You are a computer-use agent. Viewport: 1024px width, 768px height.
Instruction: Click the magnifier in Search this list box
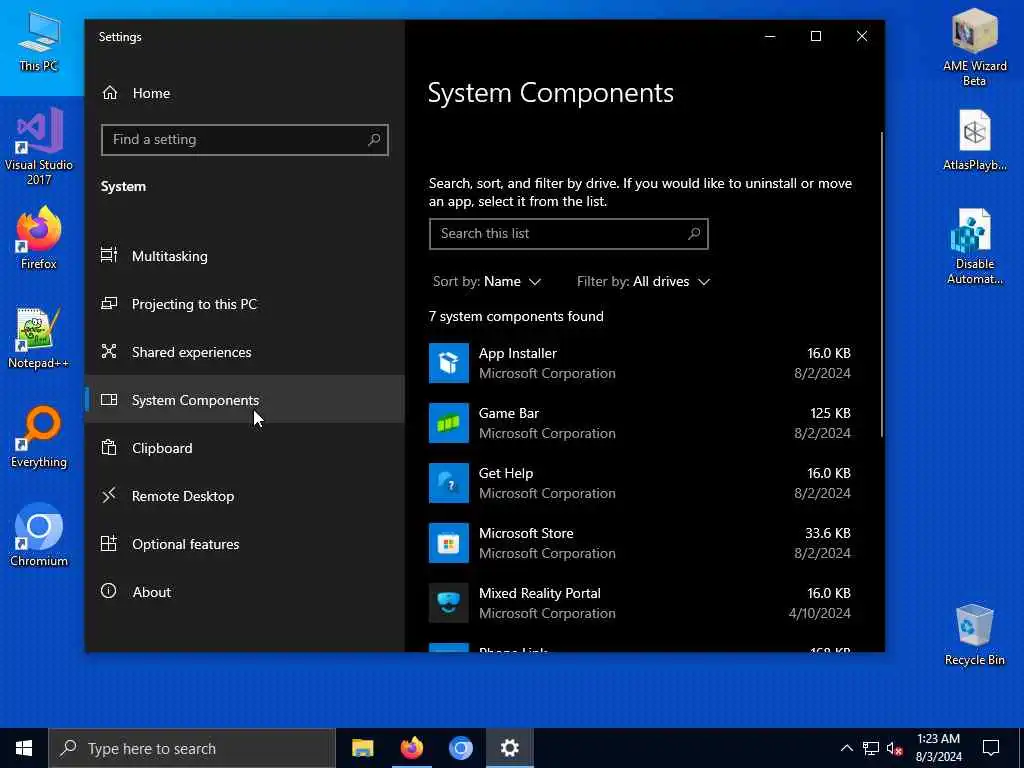click(694, 233)
